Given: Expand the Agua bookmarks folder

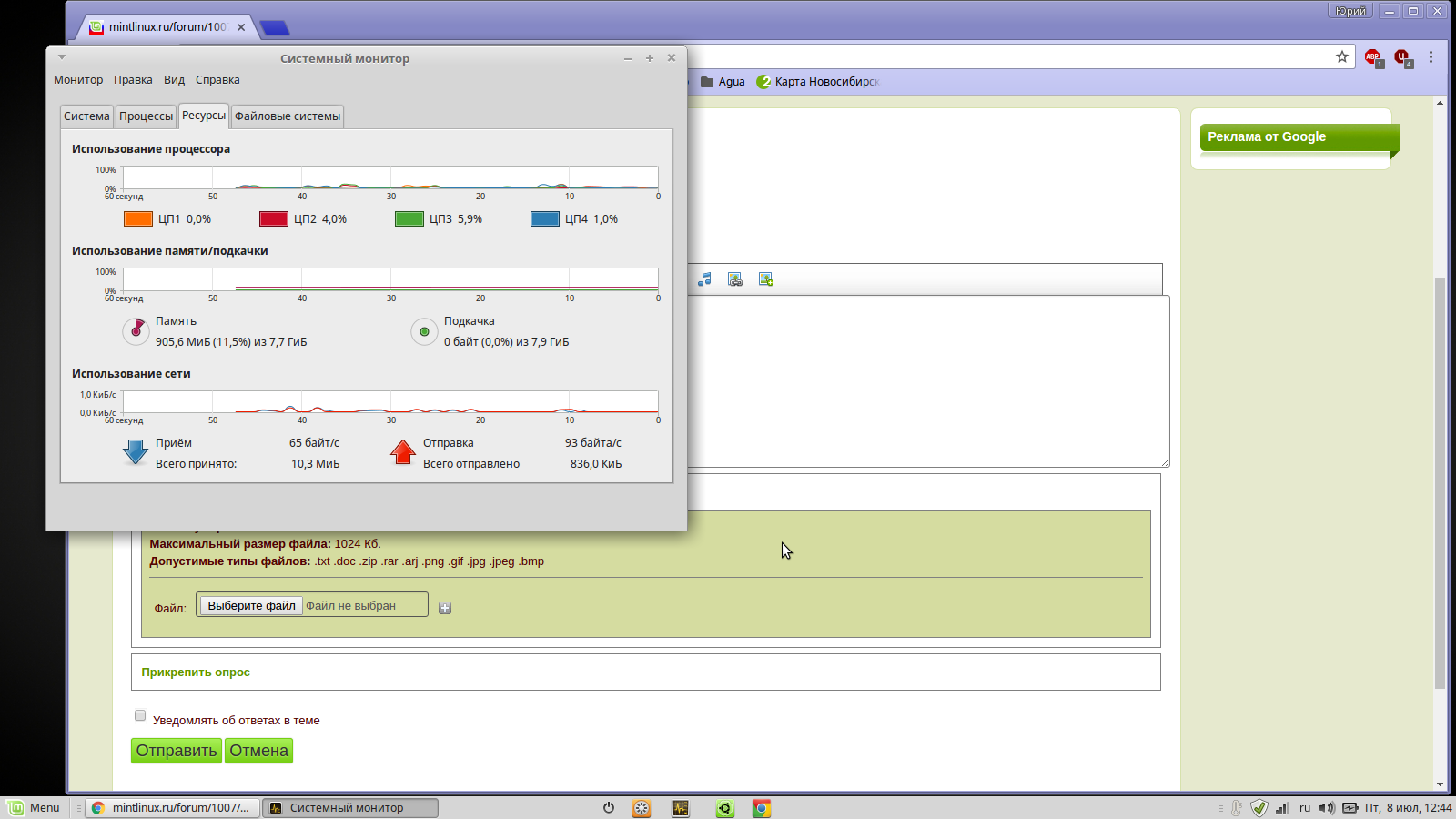Looking at the screenshot, I should coord(723,82).
